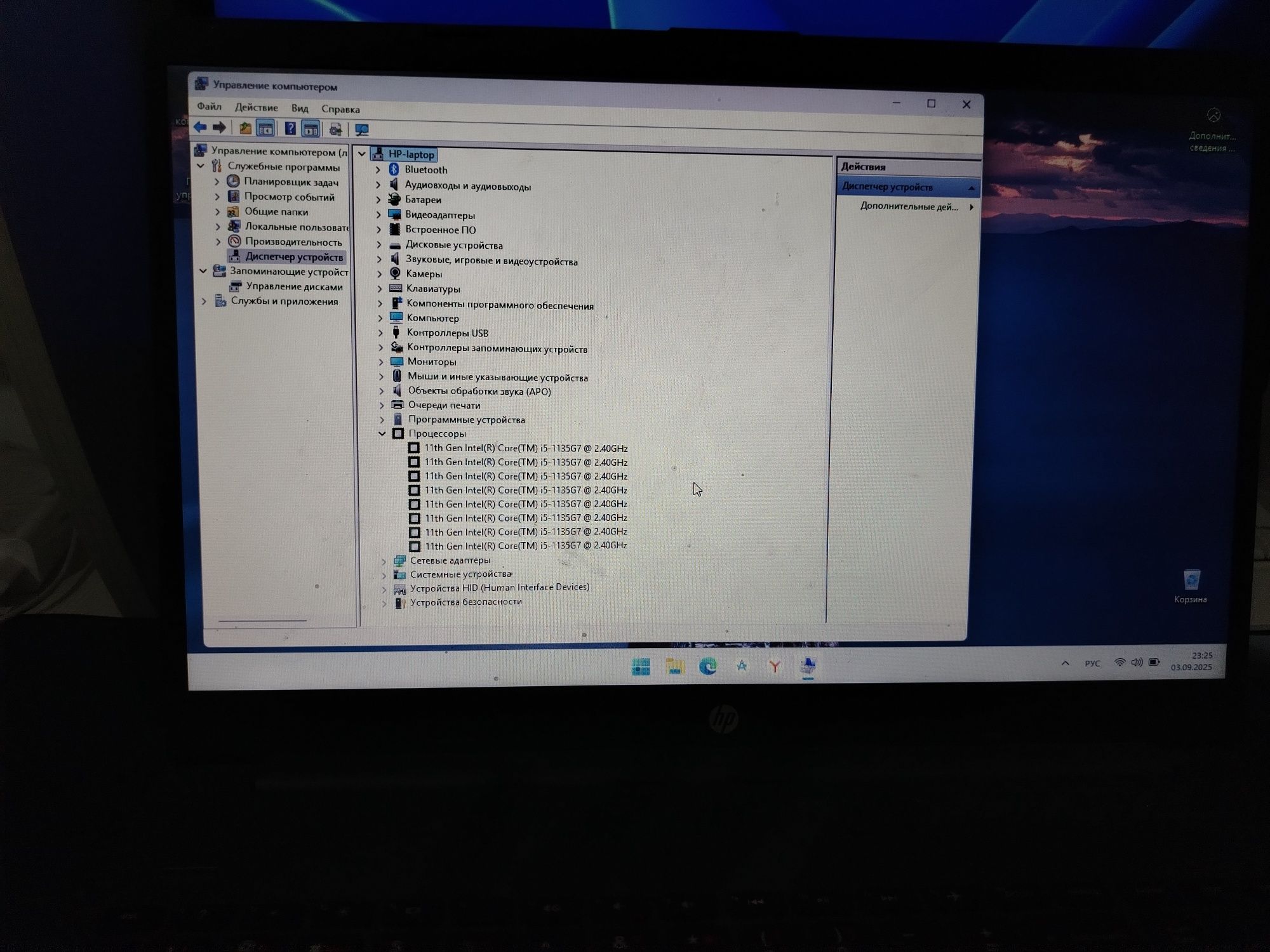Click the Back arrow in toolbar
The width and height of the screenshot is (1270, 952).
tap(200, 127)
